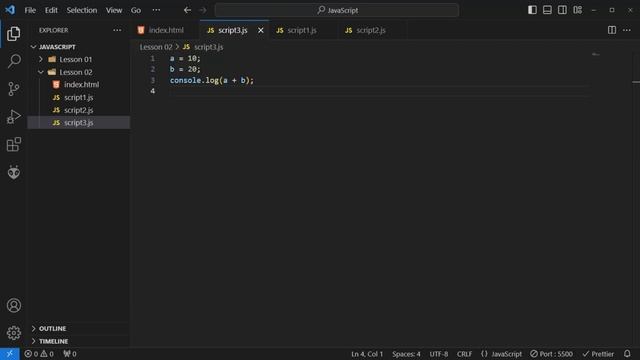This screenshot has height=360, width=640.
Task: Open the Customize Layout icon
Action: click(x=578, y=10)
